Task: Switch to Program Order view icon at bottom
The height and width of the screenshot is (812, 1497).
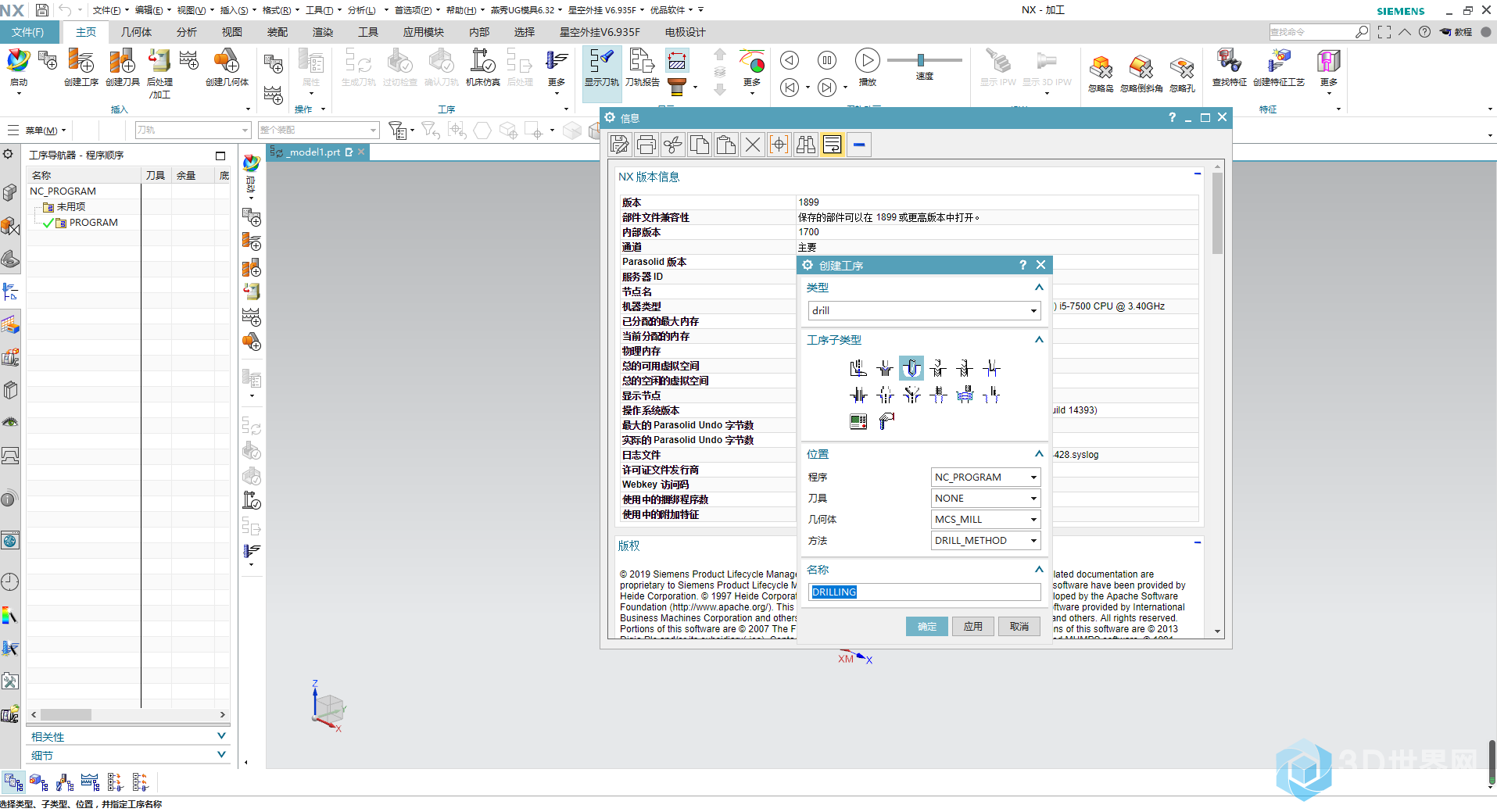Action: (x=13, y=782)
